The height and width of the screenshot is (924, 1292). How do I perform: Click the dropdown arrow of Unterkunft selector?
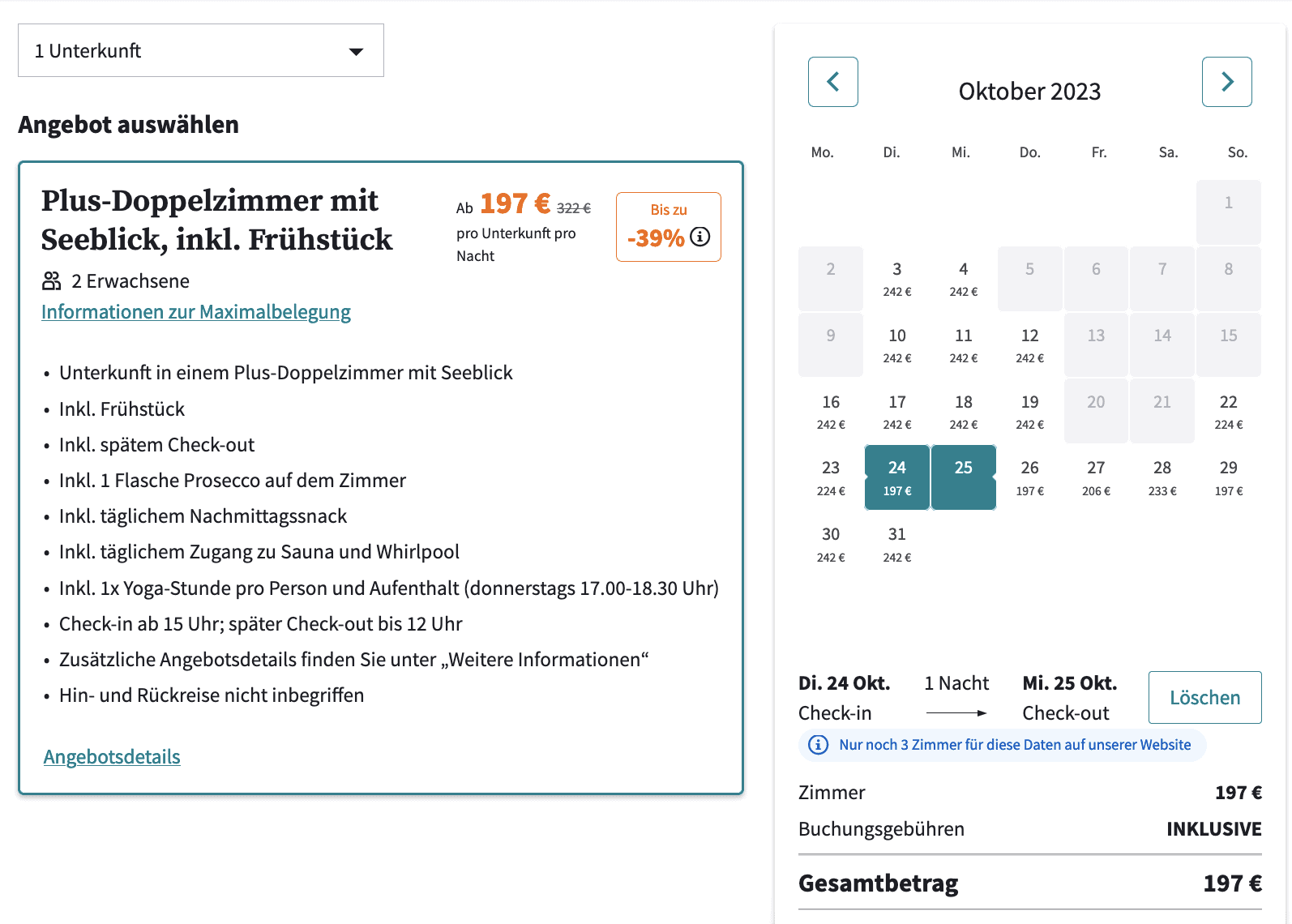pos(355,51)
